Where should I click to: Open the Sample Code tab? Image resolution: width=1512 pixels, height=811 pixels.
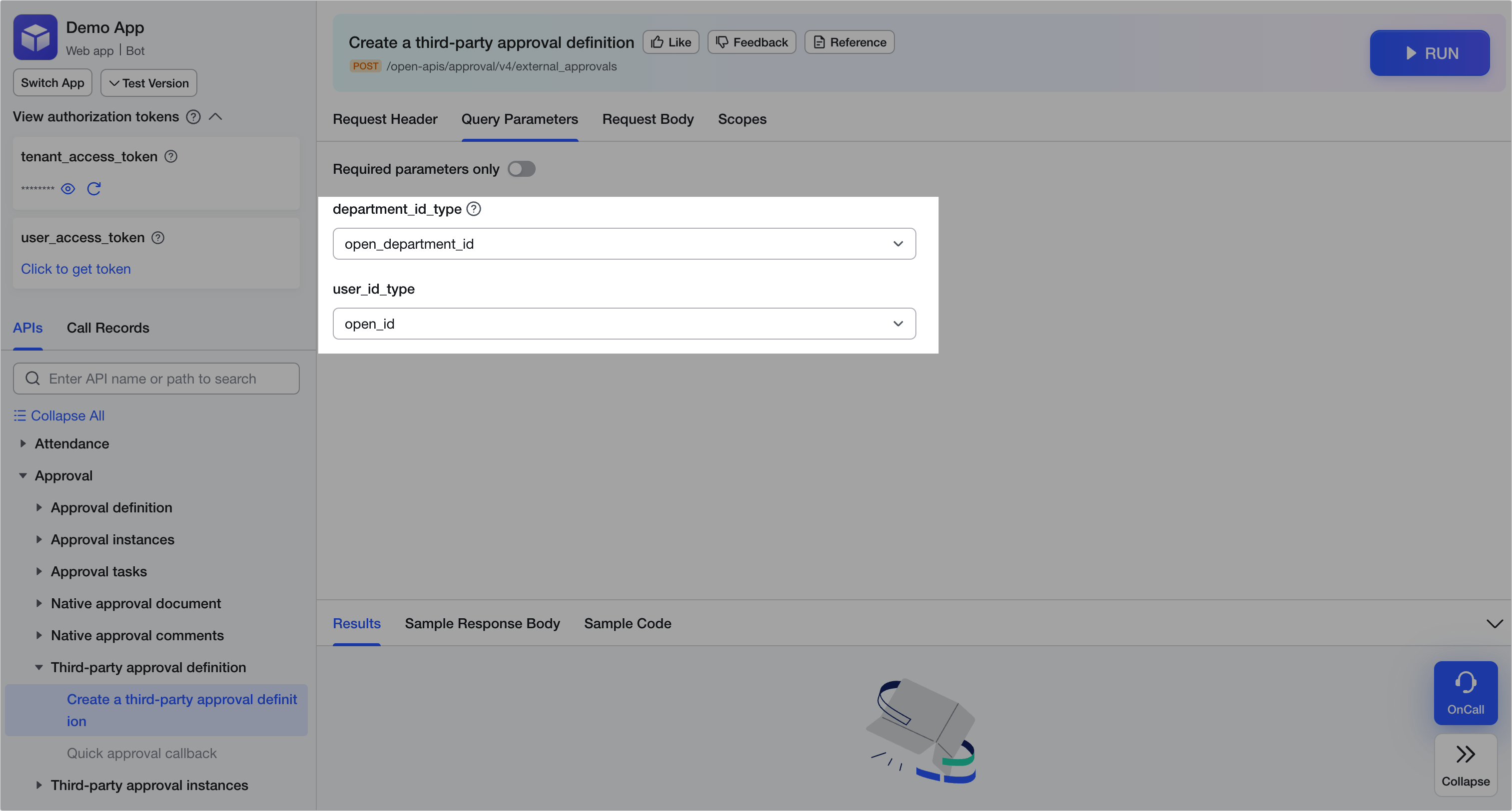tap(627, 623)
